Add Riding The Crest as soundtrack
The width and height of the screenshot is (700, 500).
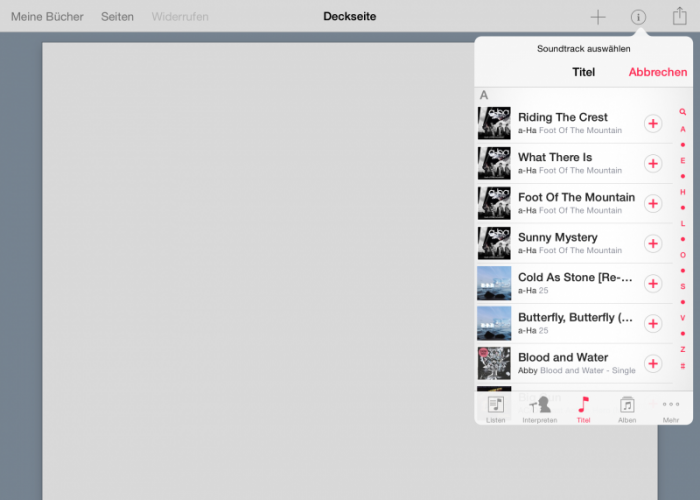(x=652, y=123)
